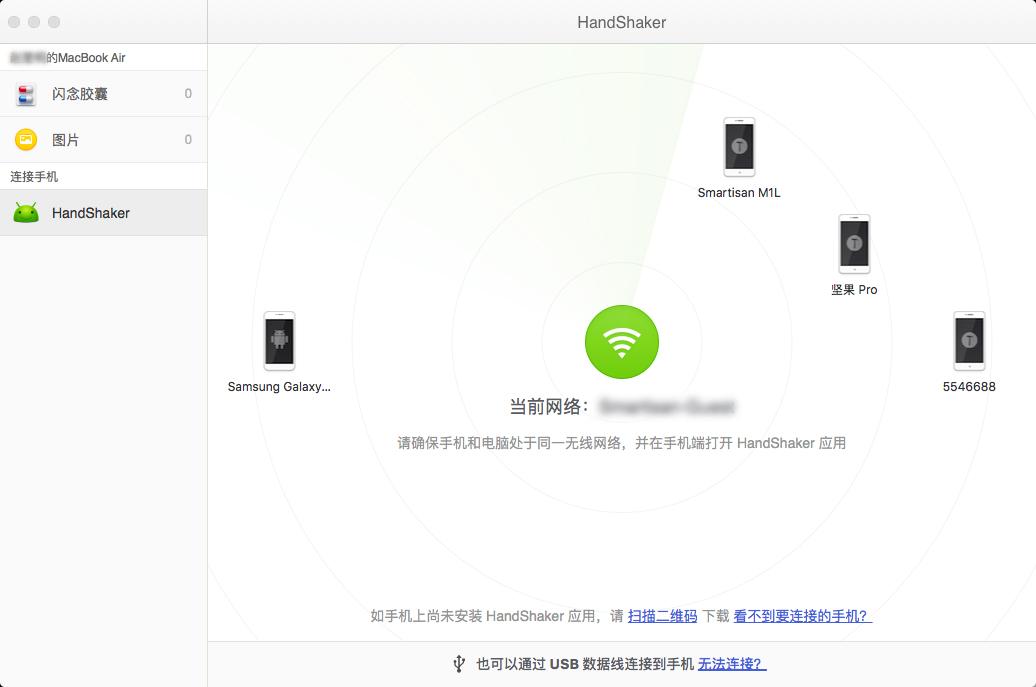Select the 坚果 Pro phone icon
This screenshot has width=1036, height=687.
(854, 243)
